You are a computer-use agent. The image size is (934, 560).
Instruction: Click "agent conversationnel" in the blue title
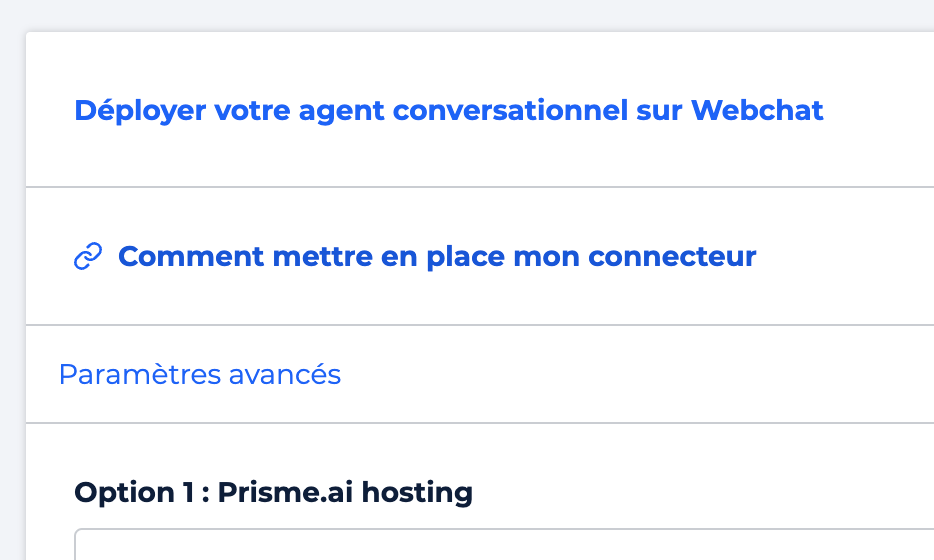coord(463,111)
